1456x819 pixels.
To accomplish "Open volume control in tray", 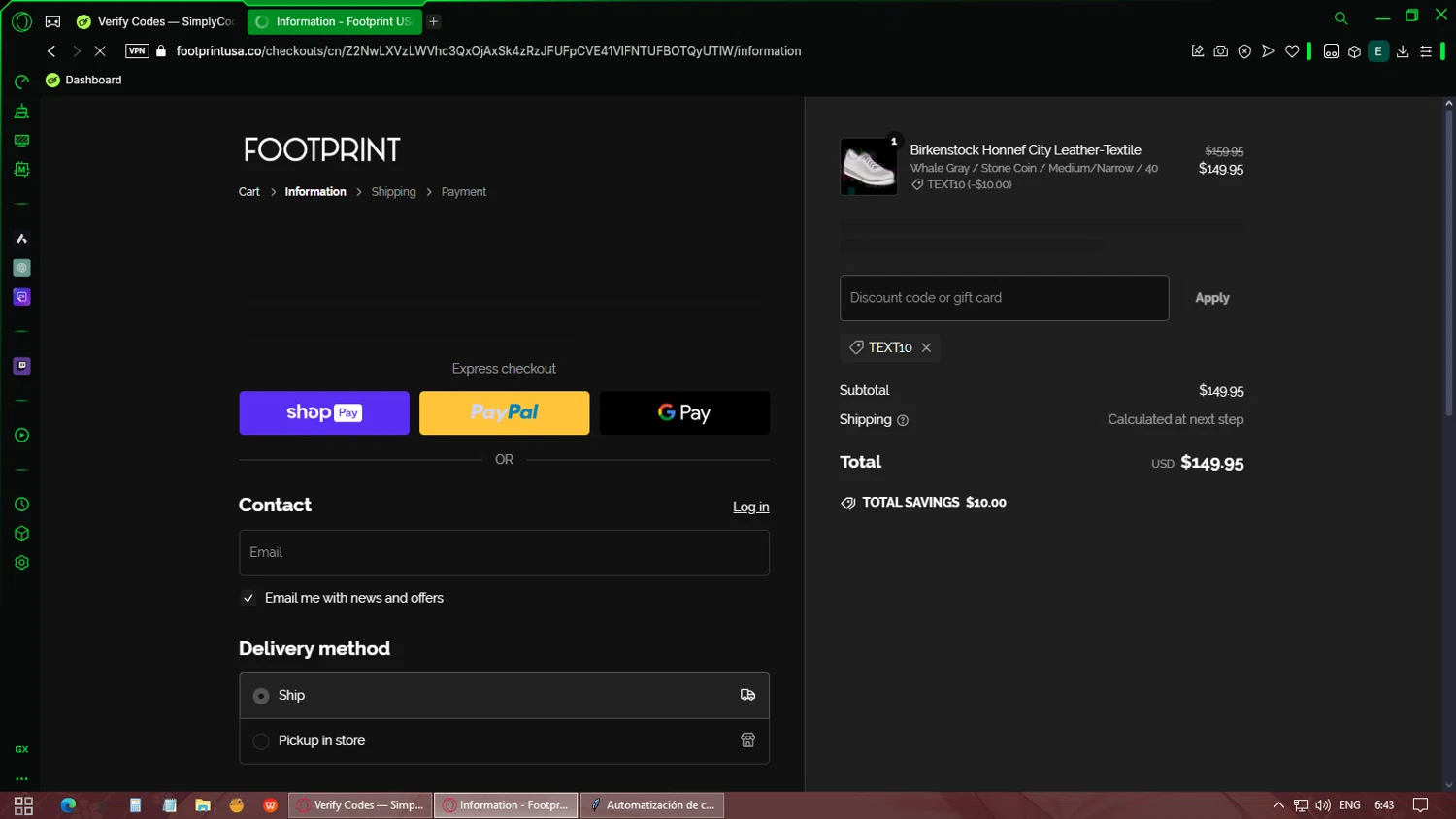I will (1323, 805).
